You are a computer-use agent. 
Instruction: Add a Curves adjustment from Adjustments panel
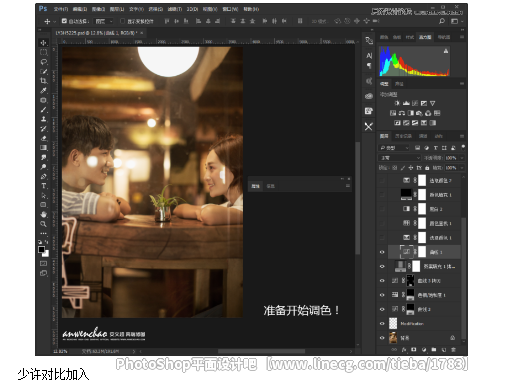point(415,103)
